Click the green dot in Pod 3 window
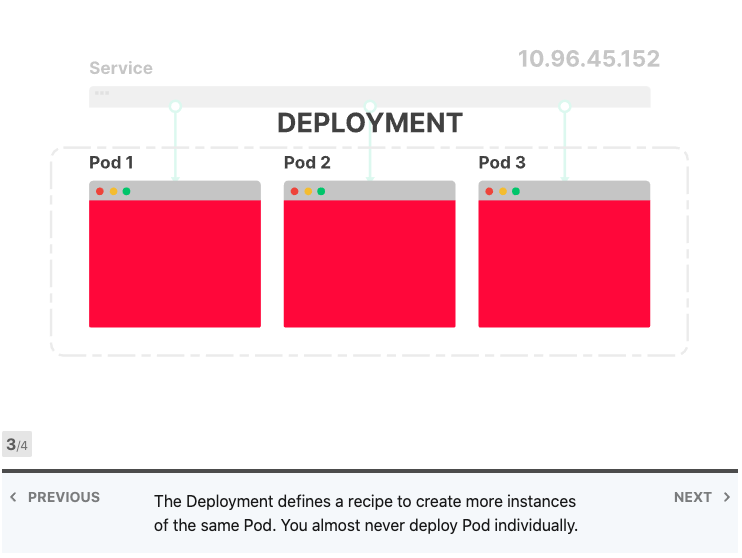742x558 pixels. point(516,191)
